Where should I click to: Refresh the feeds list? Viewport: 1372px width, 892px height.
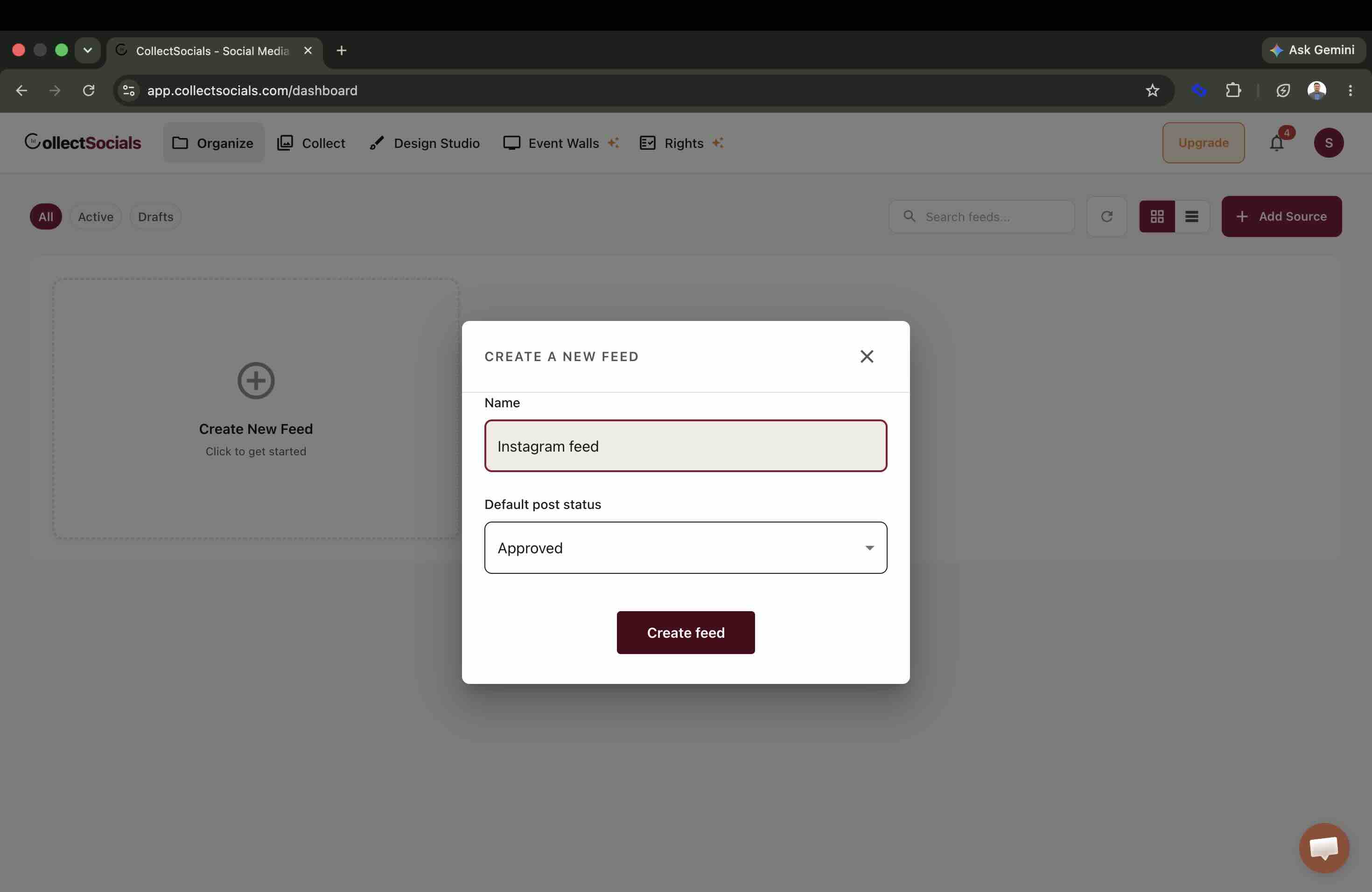pos(1107,216)
